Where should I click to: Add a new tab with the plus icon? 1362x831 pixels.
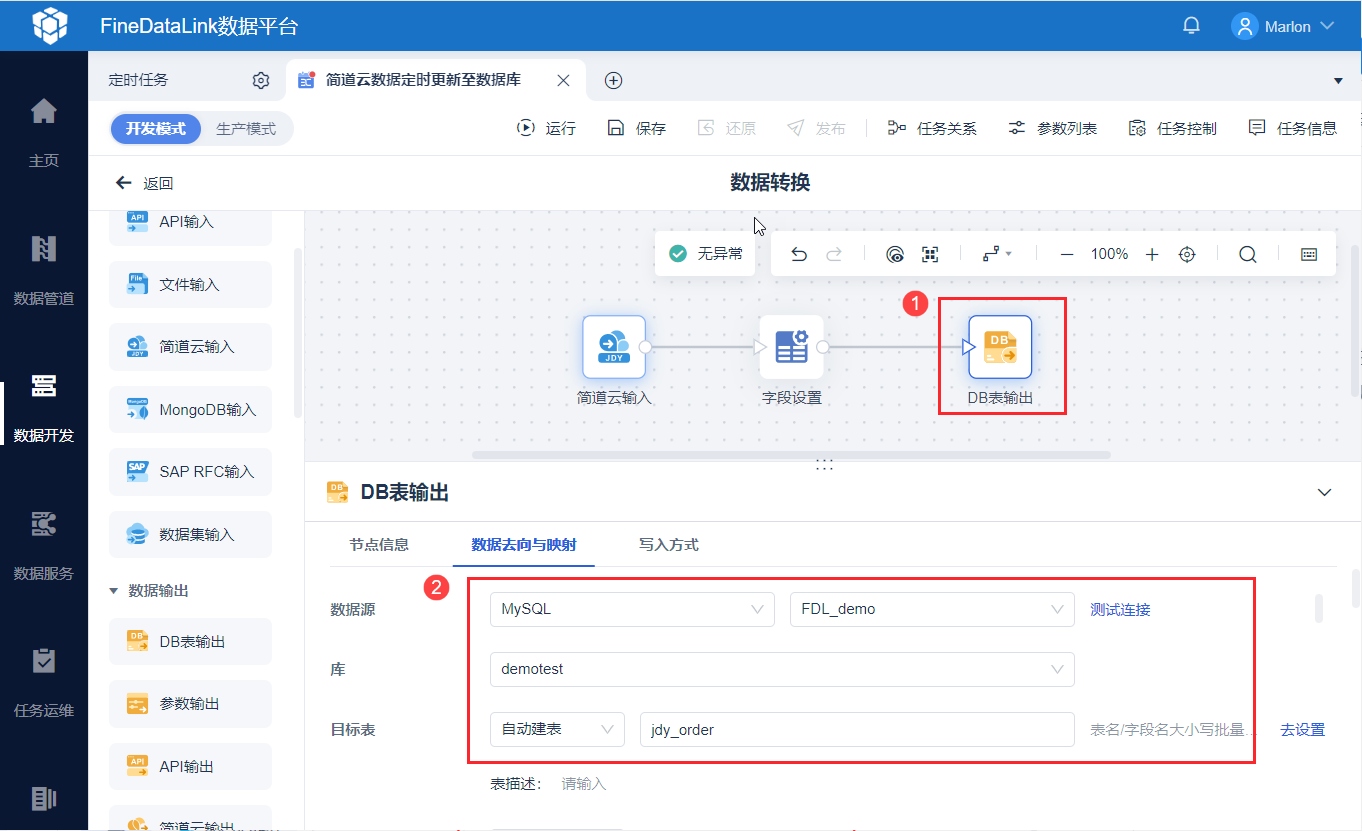[614, 80]
